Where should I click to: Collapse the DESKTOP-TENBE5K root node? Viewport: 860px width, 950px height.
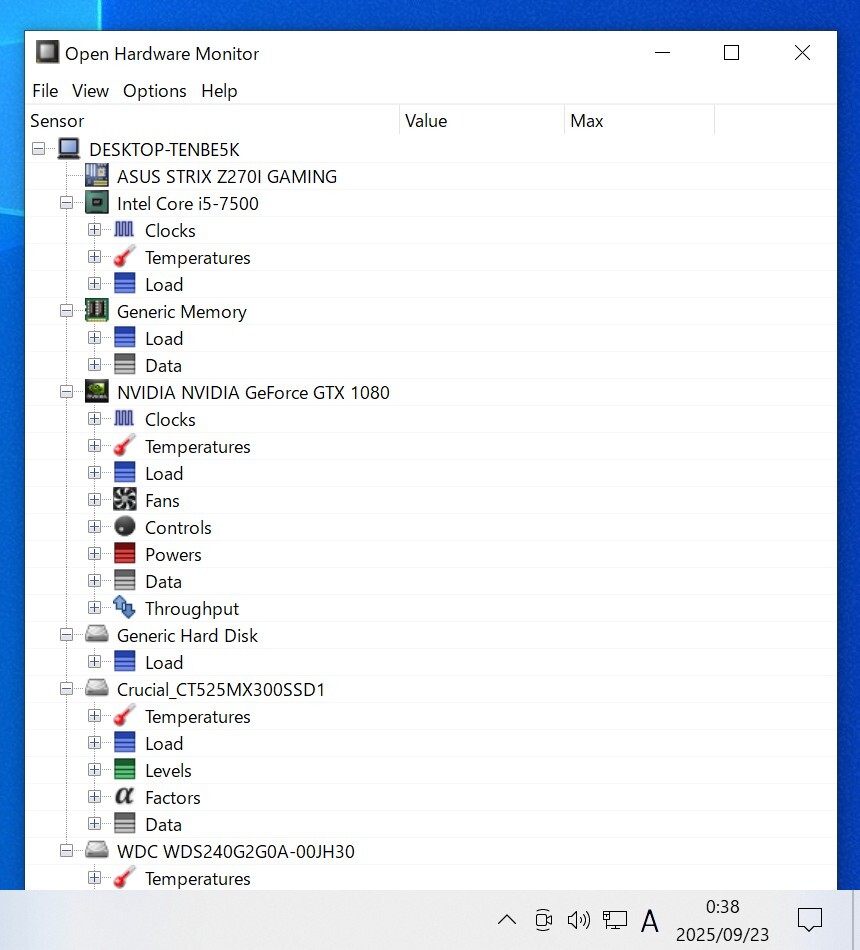pos(39,148)
